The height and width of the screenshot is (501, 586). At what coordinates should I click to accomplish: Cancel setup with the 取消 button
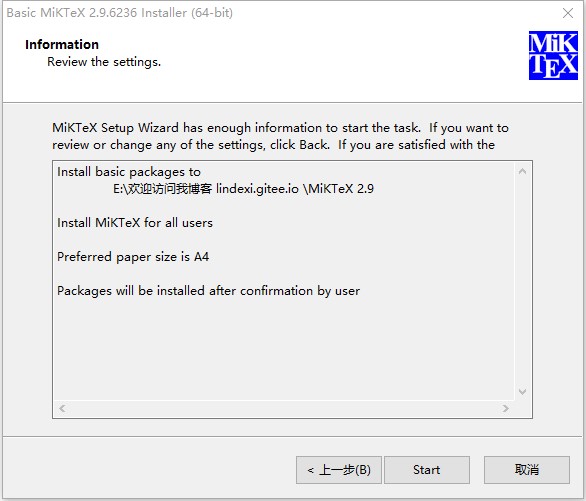(x=527, y=470)
